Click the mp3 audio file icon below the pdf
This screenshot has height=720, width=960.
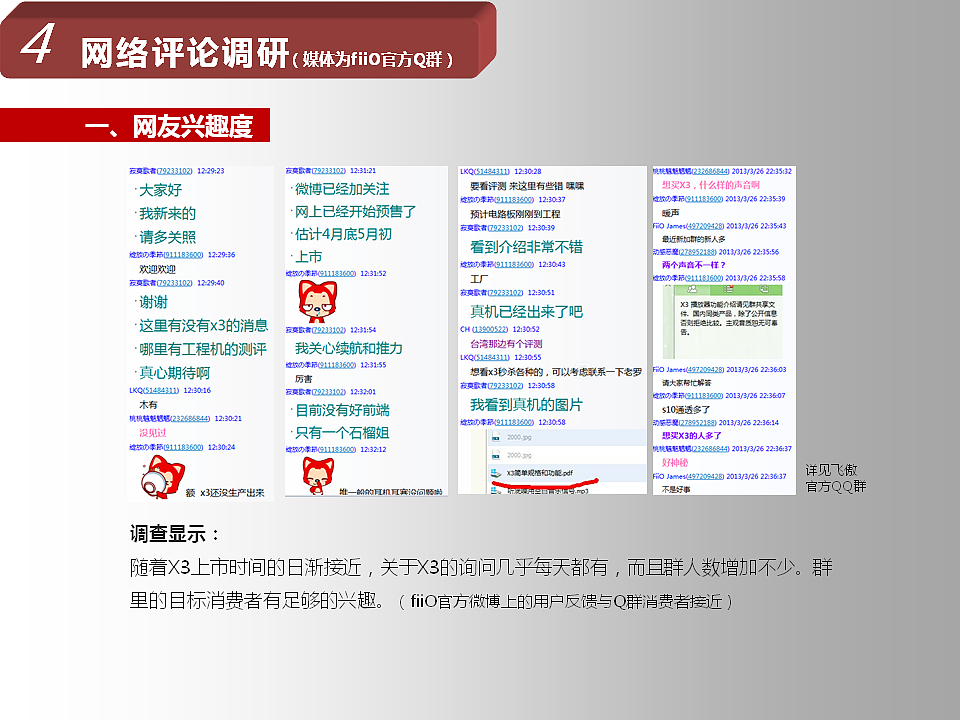tap(496, 489)
